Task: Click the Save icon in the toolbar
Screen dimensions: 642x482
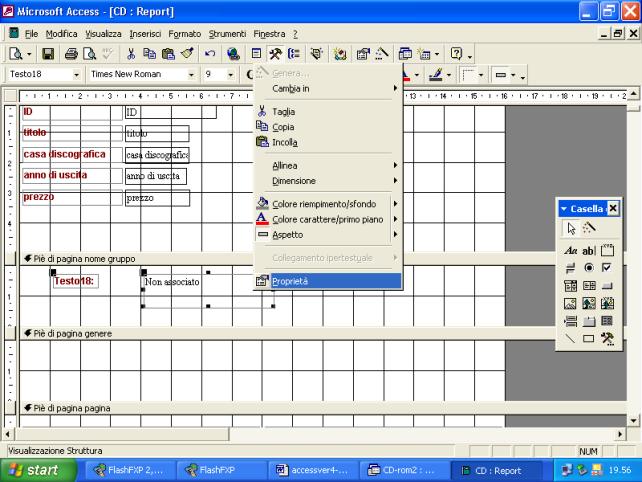Action: (x=48, y=53)
